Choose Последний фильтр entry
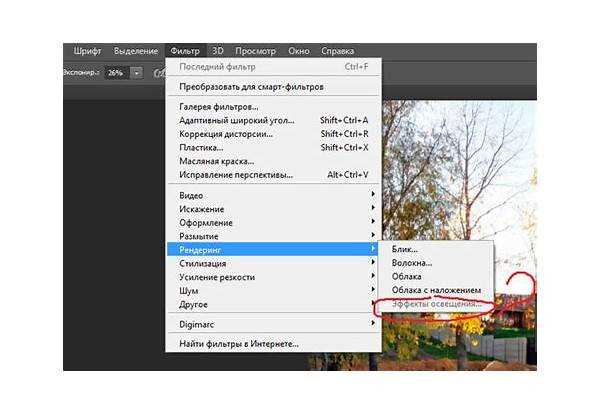Image resolution: width=600 pixels, height=415 pixels. (x=274, y=67)
